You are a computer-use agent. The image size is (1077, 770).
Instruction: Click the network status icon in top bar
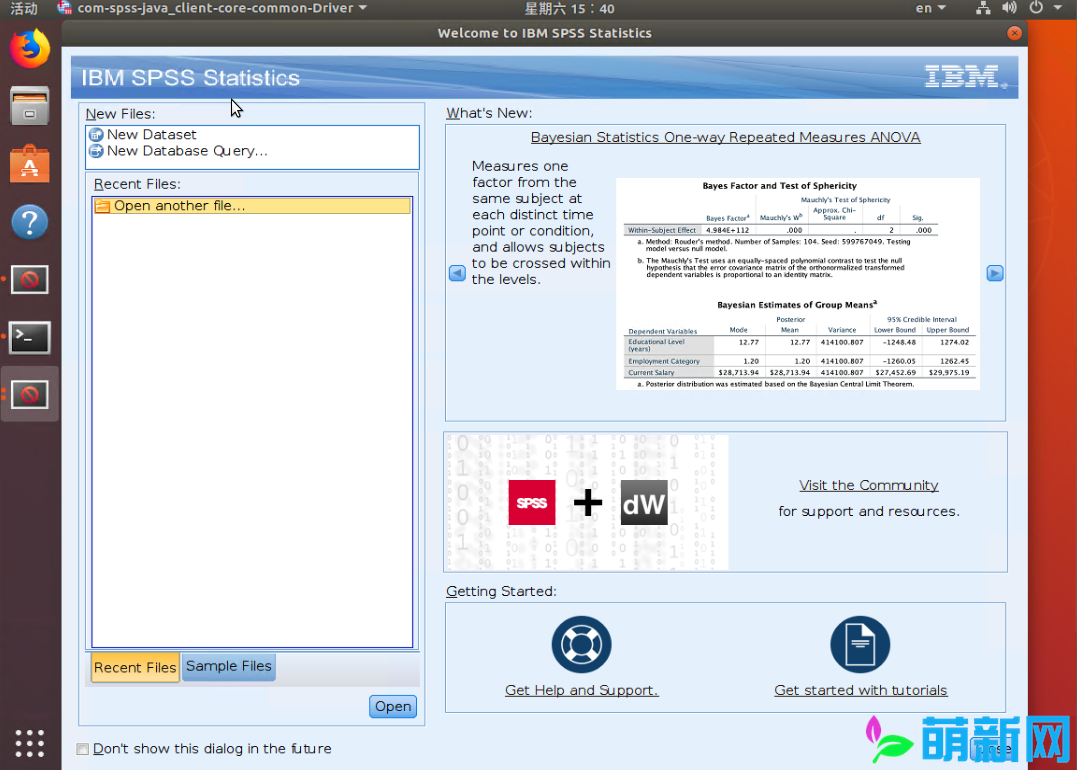coord(983,8)
